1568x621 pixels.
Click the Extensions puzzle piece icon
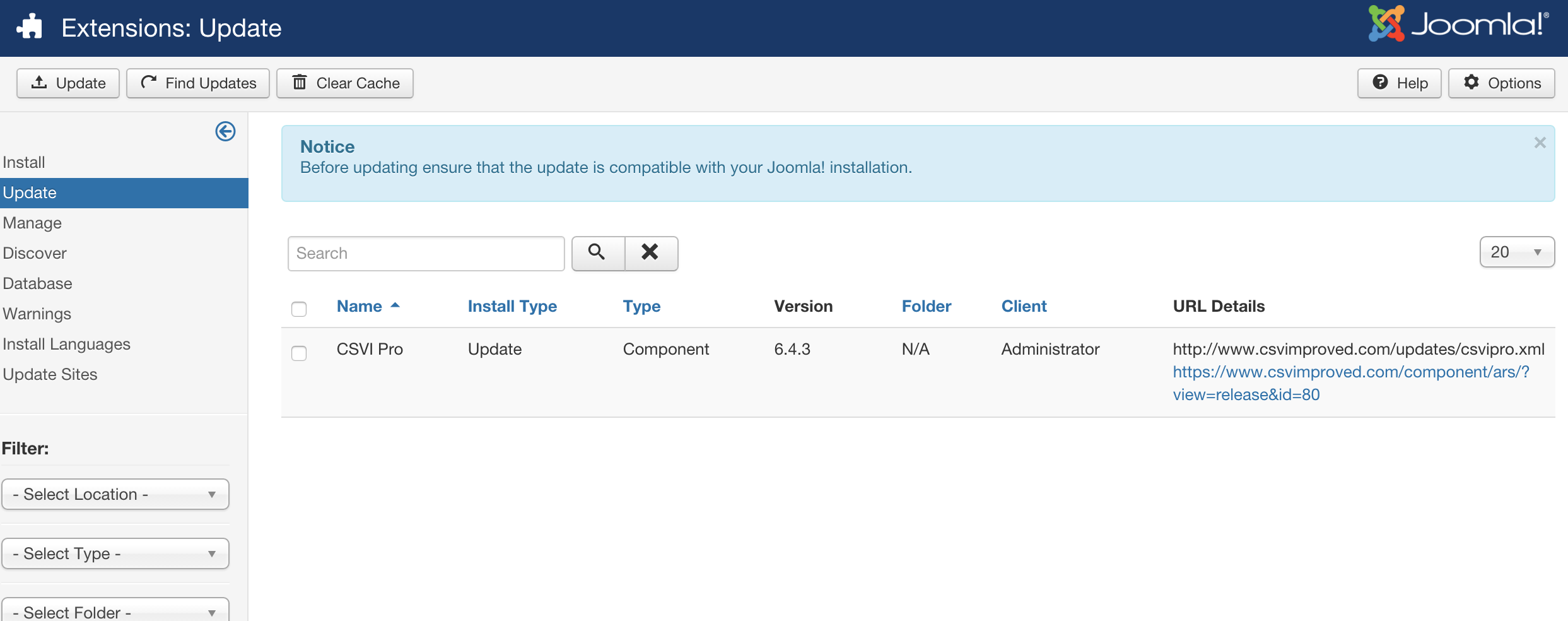click(30, 27)
